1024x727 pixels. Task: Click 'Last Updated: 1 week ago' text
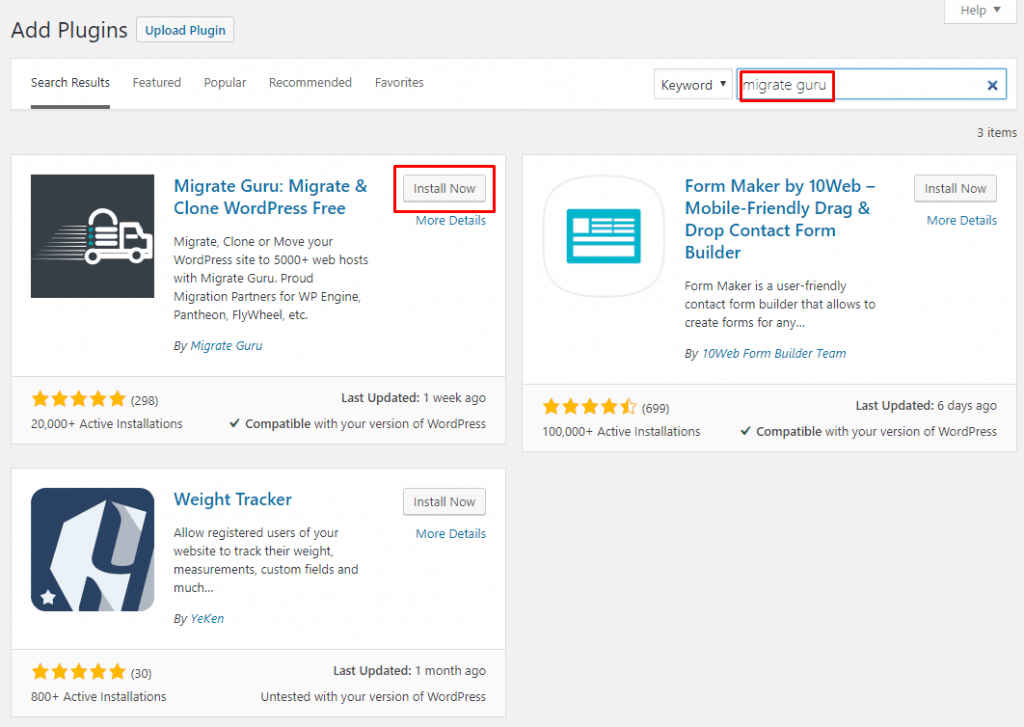pyautogui.click(x=413, y=398)
